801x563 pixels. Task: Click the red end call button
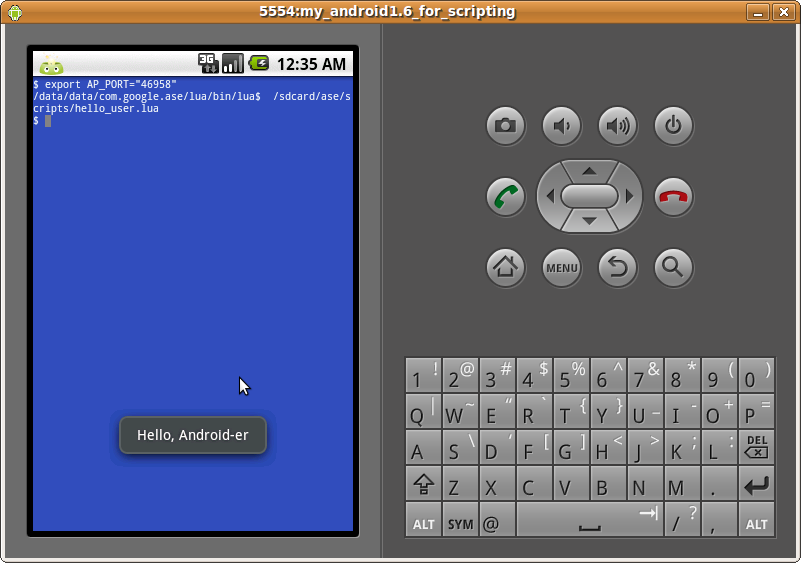[x=674, y=197]
